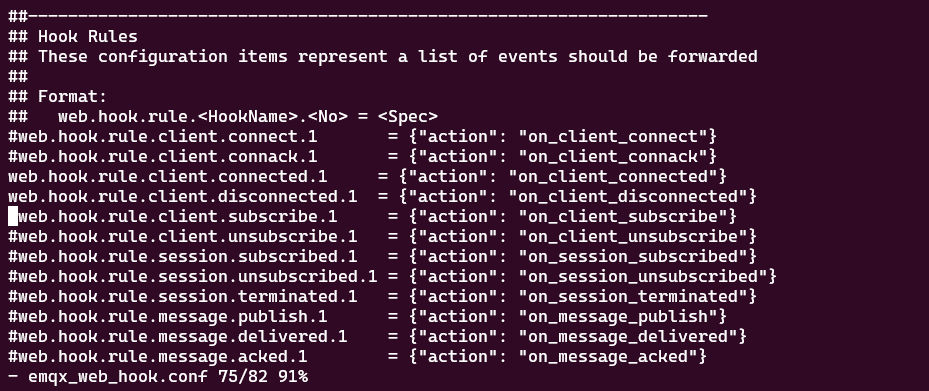Click the client.unsubscribe.1 rule line
Screen dimensions: 929x391
[x=383, y=237]
